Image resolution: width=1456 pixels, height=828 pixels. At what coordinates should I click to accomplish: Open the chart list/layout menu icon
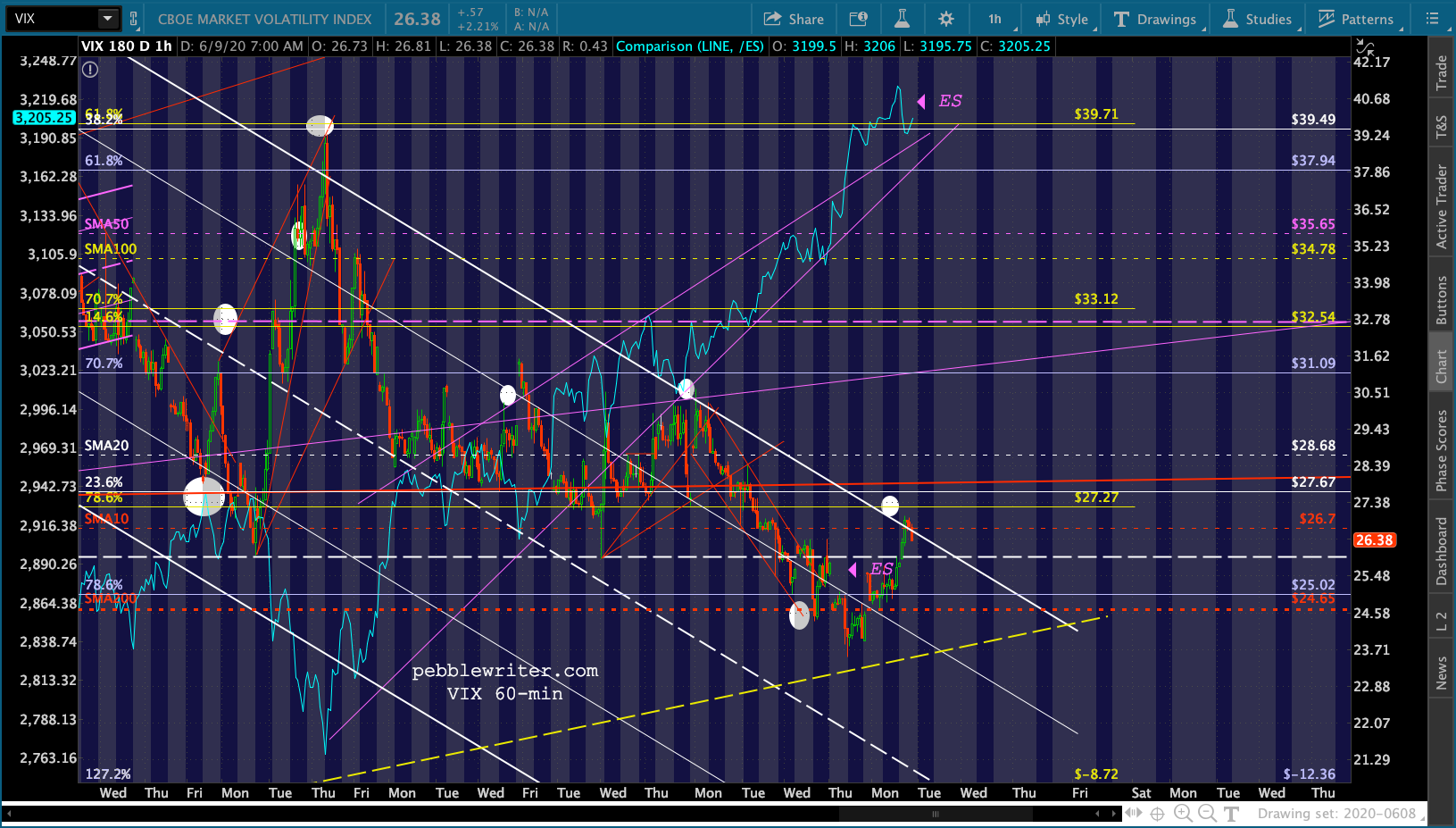tap(1433, 19)
